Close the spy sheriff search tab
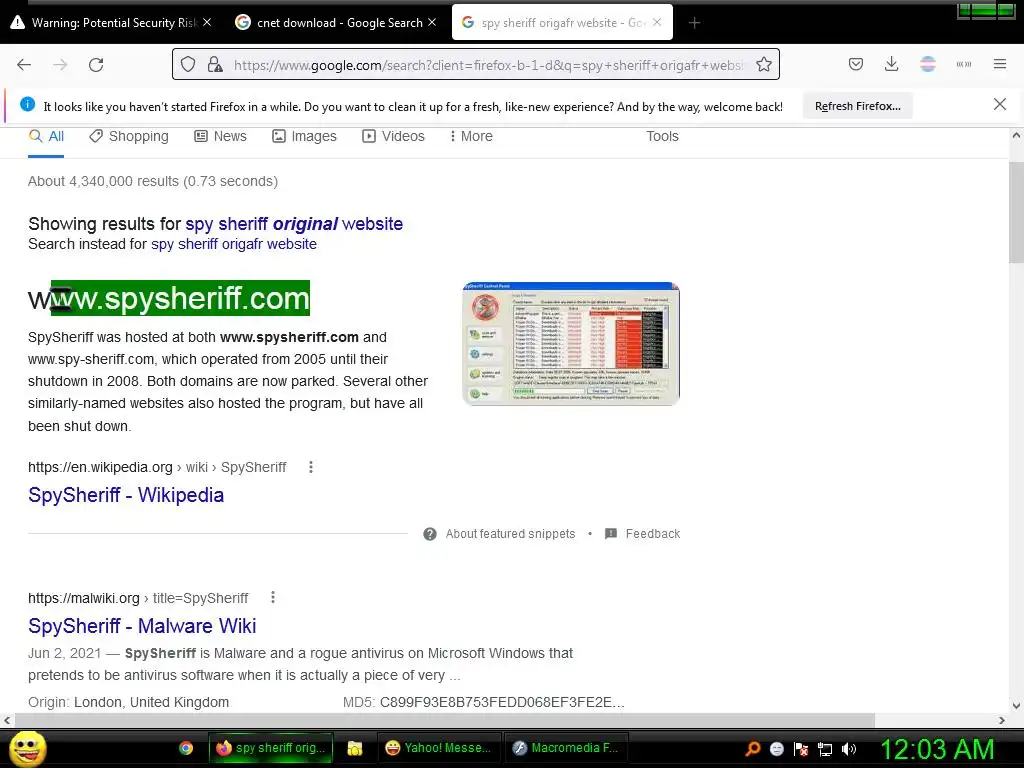 tap(657, 22)
